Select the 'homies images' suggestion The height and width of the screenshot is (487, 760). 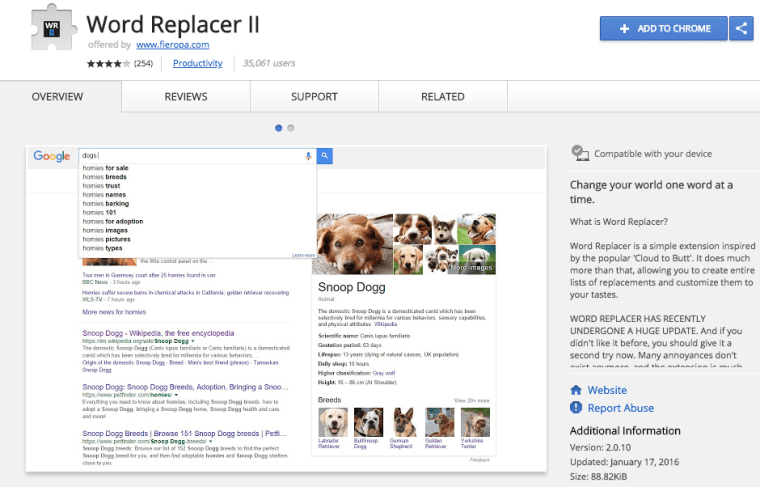tap(105, 230)
